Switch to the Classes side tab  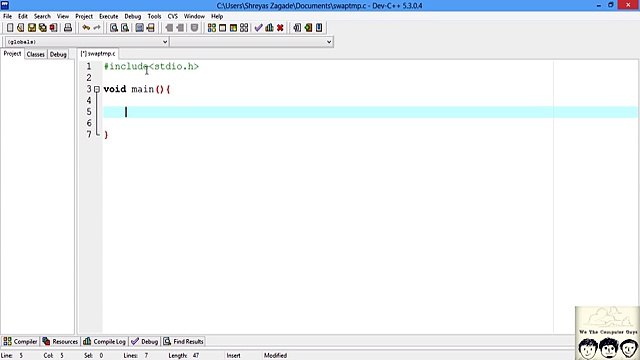pyautogui.click(x=36, y=54)
